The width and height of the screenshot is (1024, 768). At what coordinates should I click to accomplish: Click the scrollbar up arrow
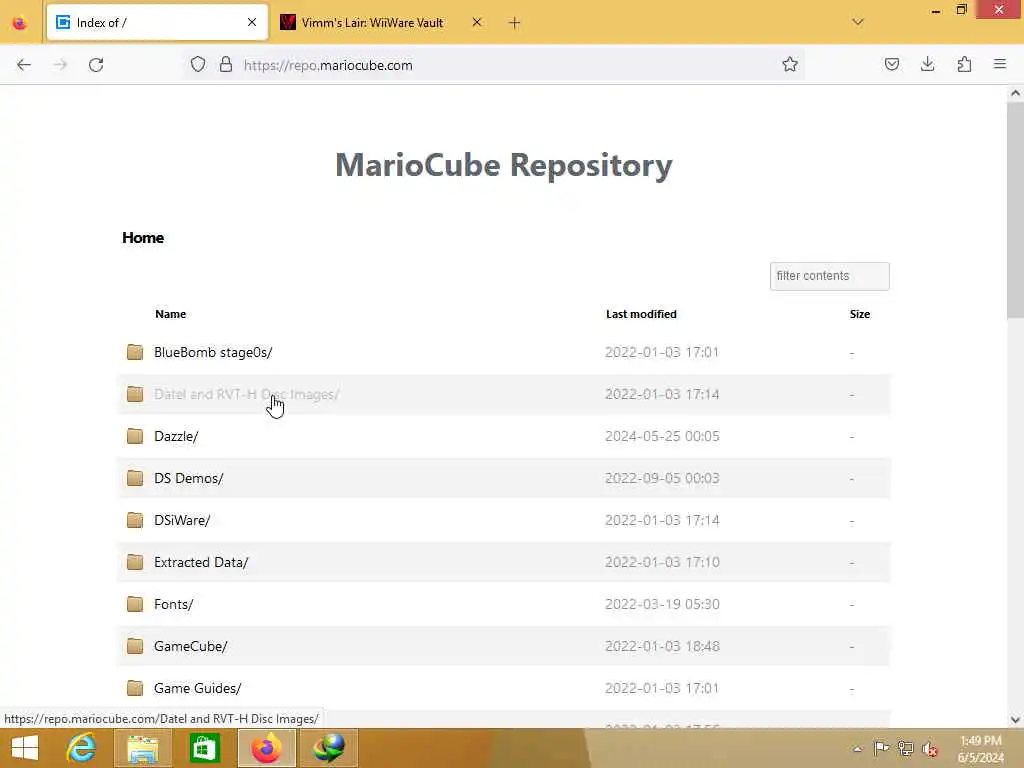[1015, 93]
